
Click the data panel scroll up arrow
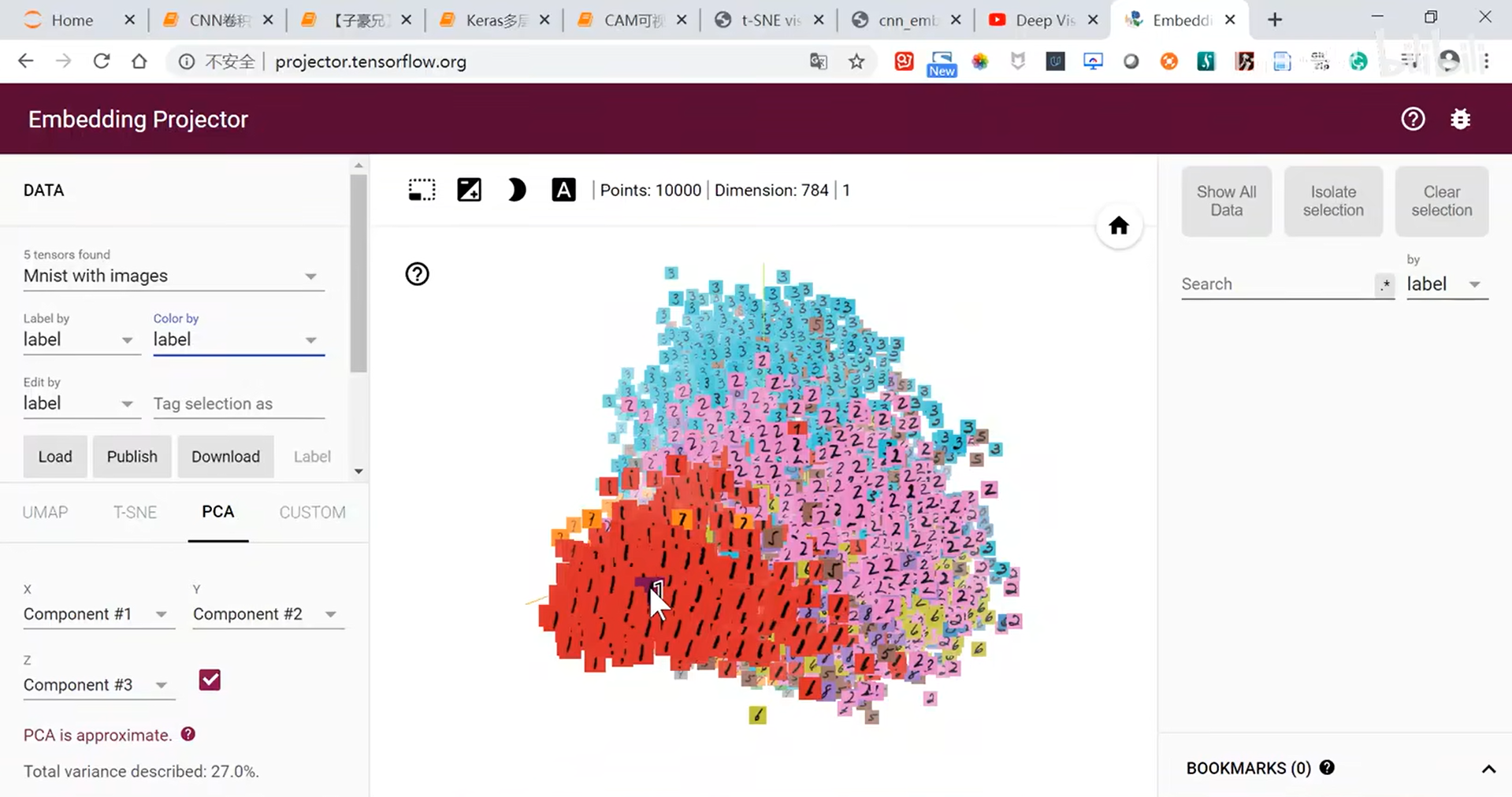pyautogui.click(x=358, y=165)
